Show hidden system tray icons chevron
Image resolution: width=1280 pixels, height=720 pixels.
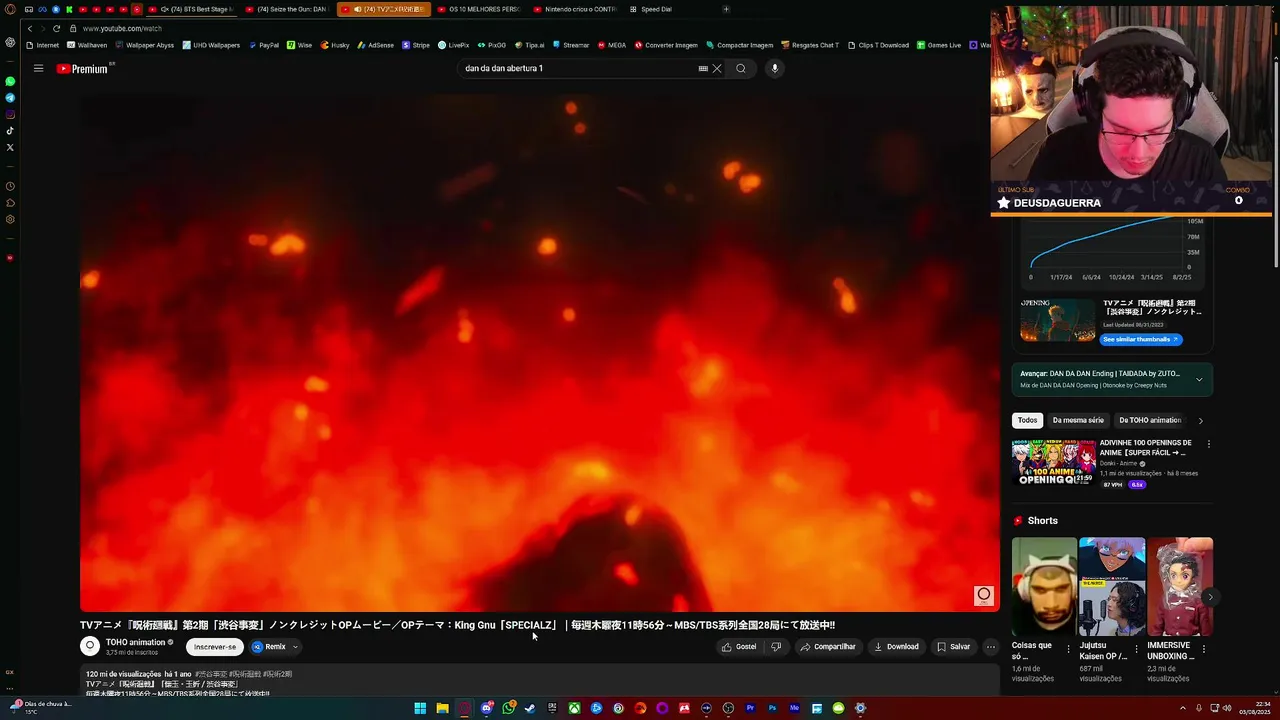1182,708
